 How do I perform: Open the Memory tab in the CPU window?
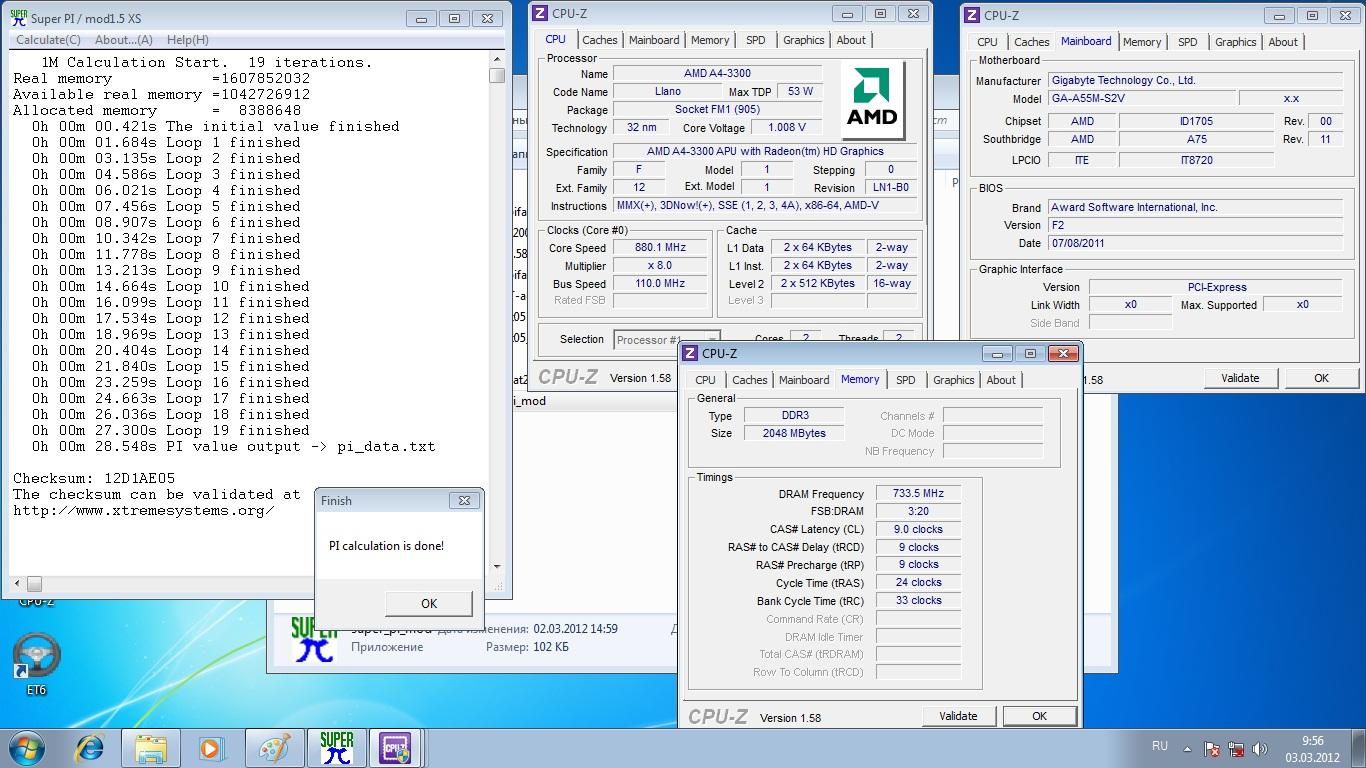tap(710, 40)
